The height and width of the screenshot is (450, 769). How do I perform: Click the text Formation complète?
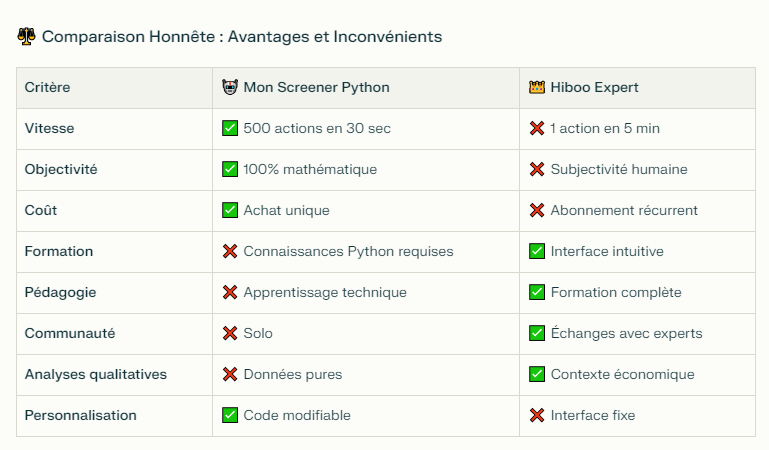click(x=616, y=293)
